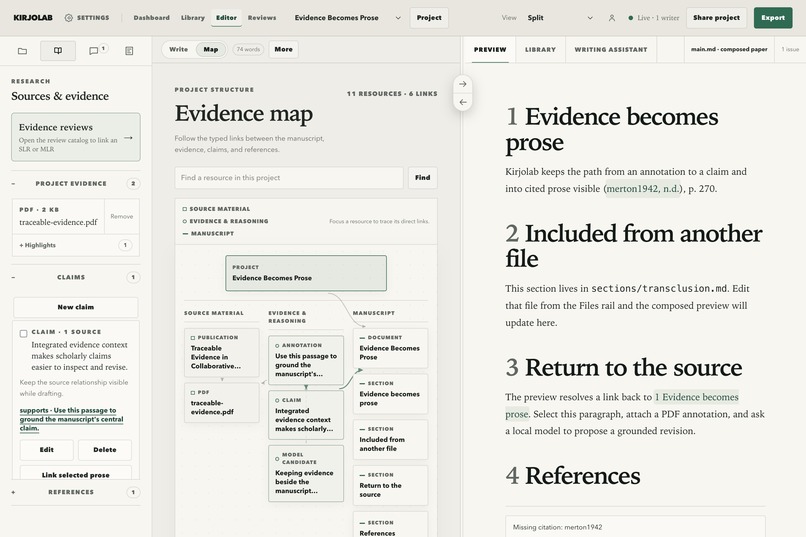806x537 pixels.
Task: Follow the merton1942 citation link
Action: 644,189
